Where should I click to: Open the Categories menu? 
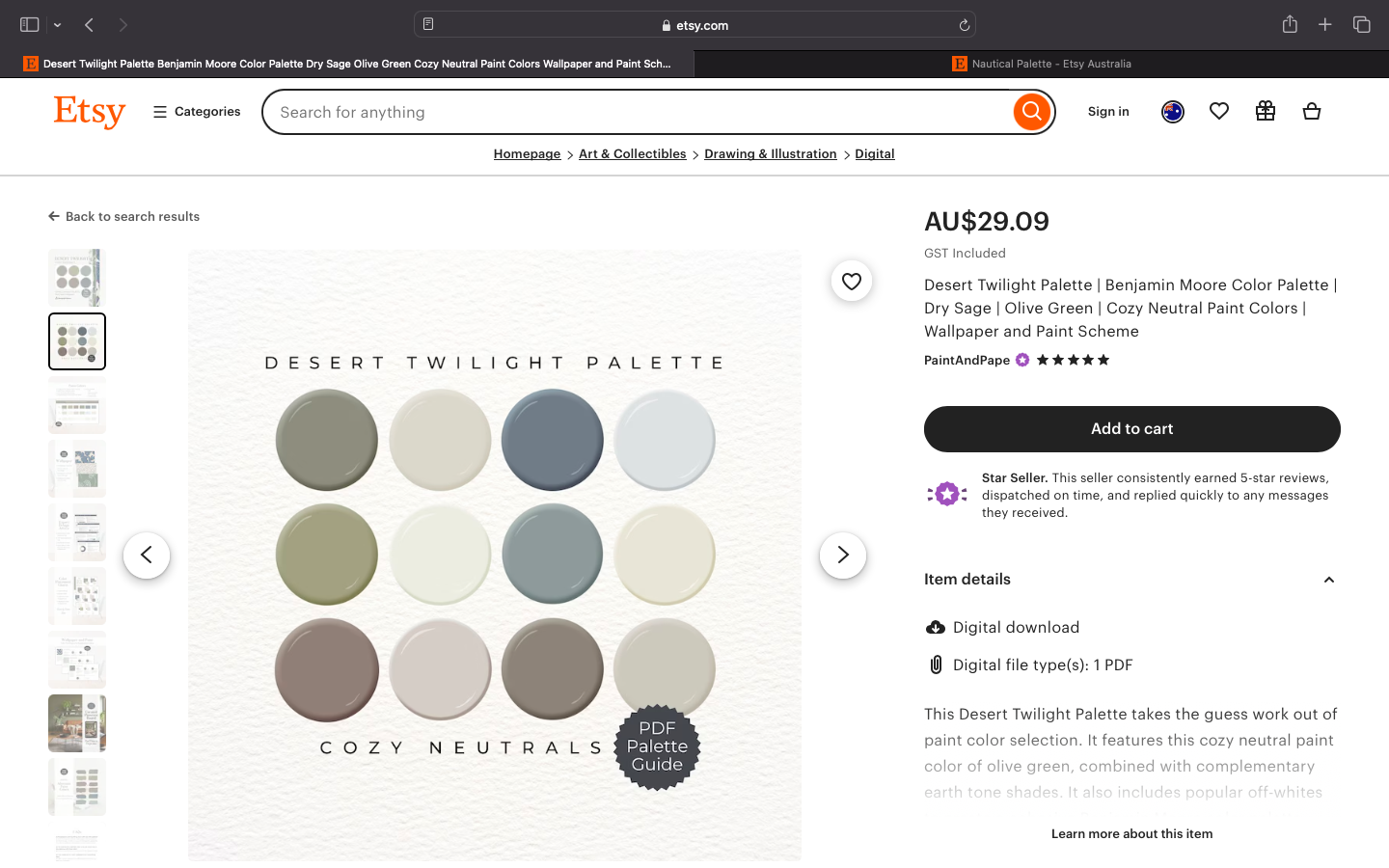point(197,112)
